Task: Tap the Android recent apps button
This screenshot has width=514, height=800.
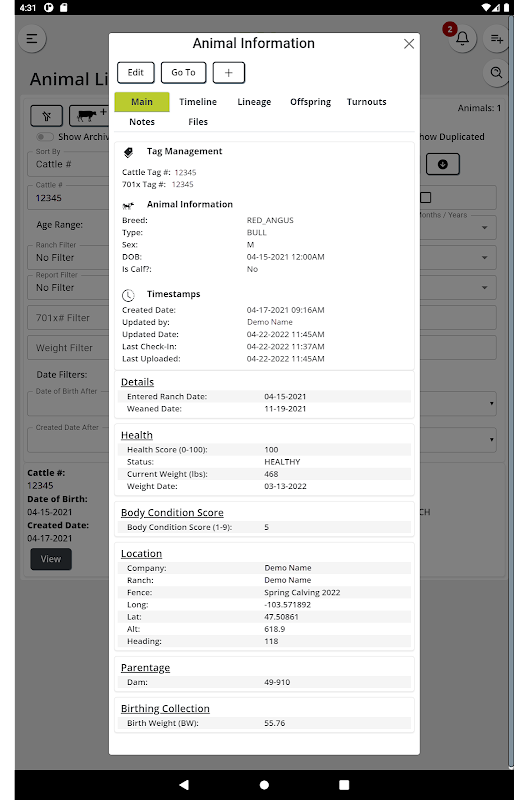Action: (344, 785)
